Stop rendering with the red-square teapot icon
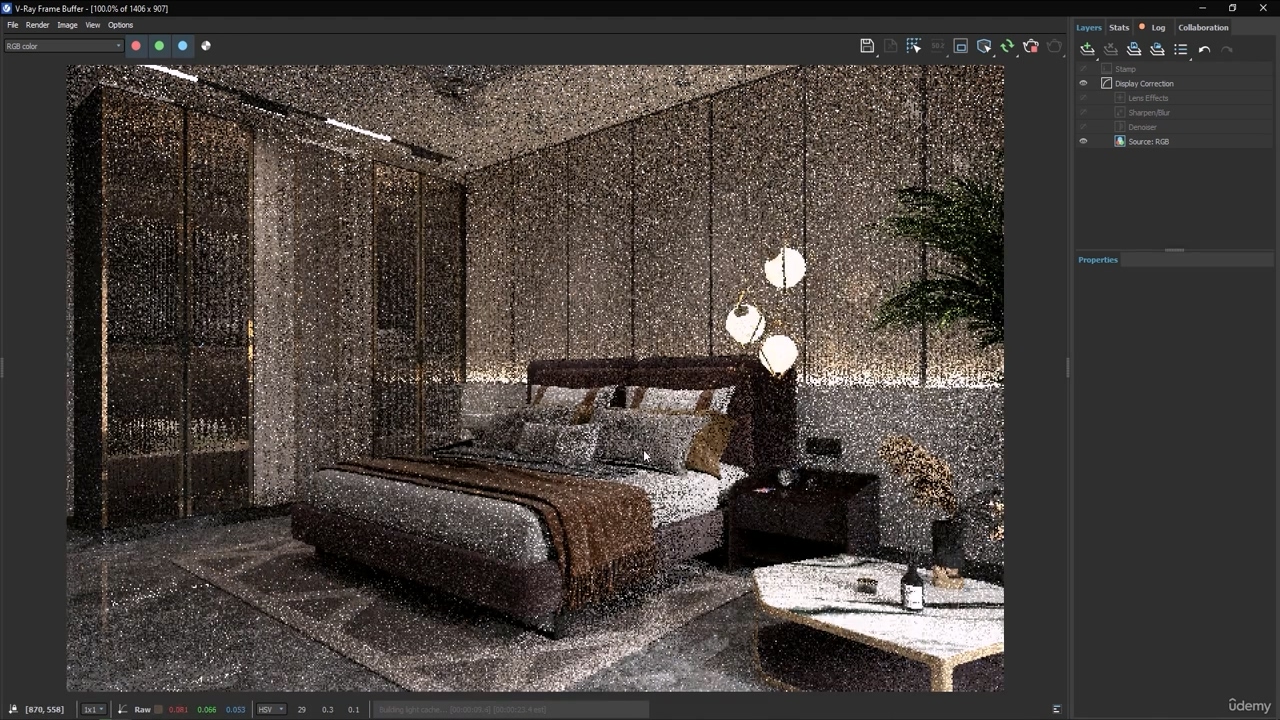The image size is (1280, 720). pos(1031,46)
